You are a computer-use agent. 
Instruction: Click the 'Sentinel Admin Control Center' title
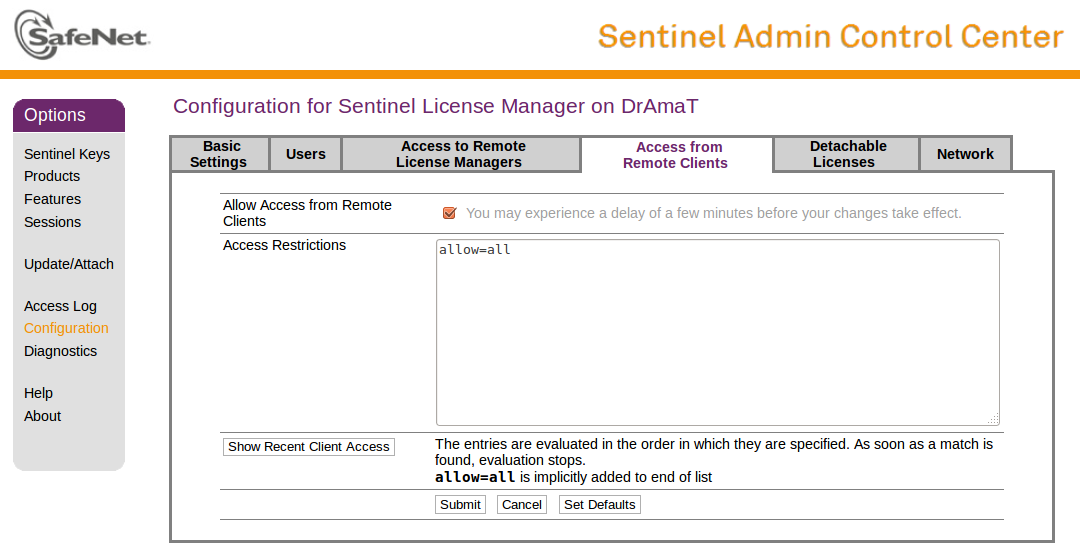831,36
